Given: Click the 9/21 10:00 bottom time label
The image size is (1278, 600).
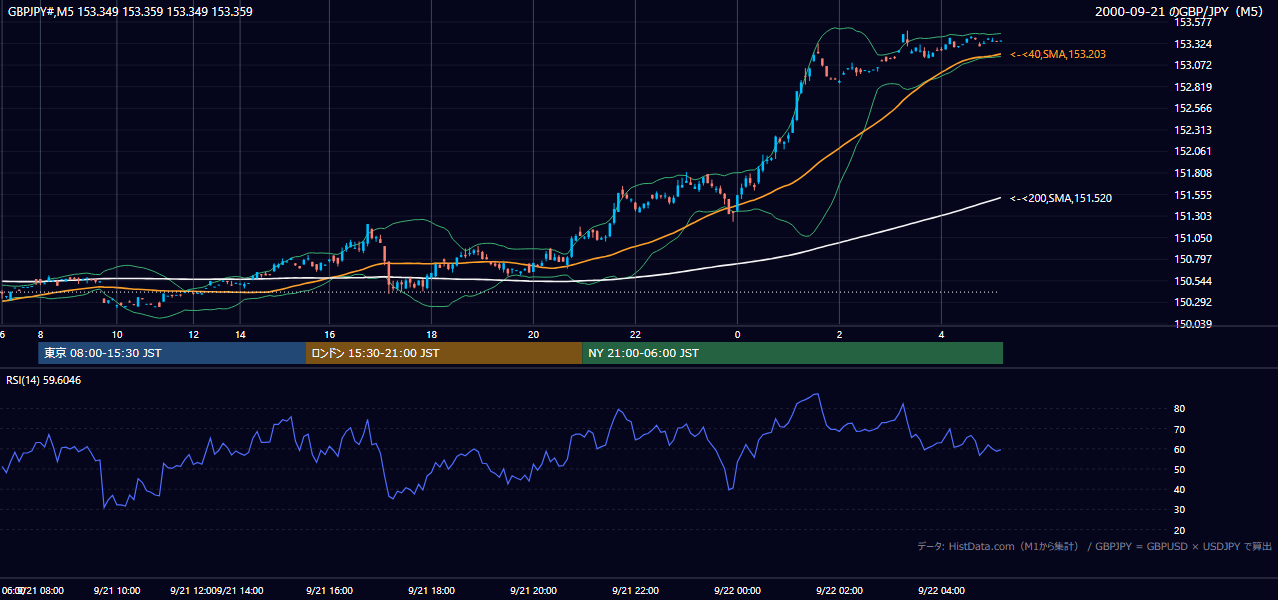Looking at the screenshot, I should click(x=117, y=591).
